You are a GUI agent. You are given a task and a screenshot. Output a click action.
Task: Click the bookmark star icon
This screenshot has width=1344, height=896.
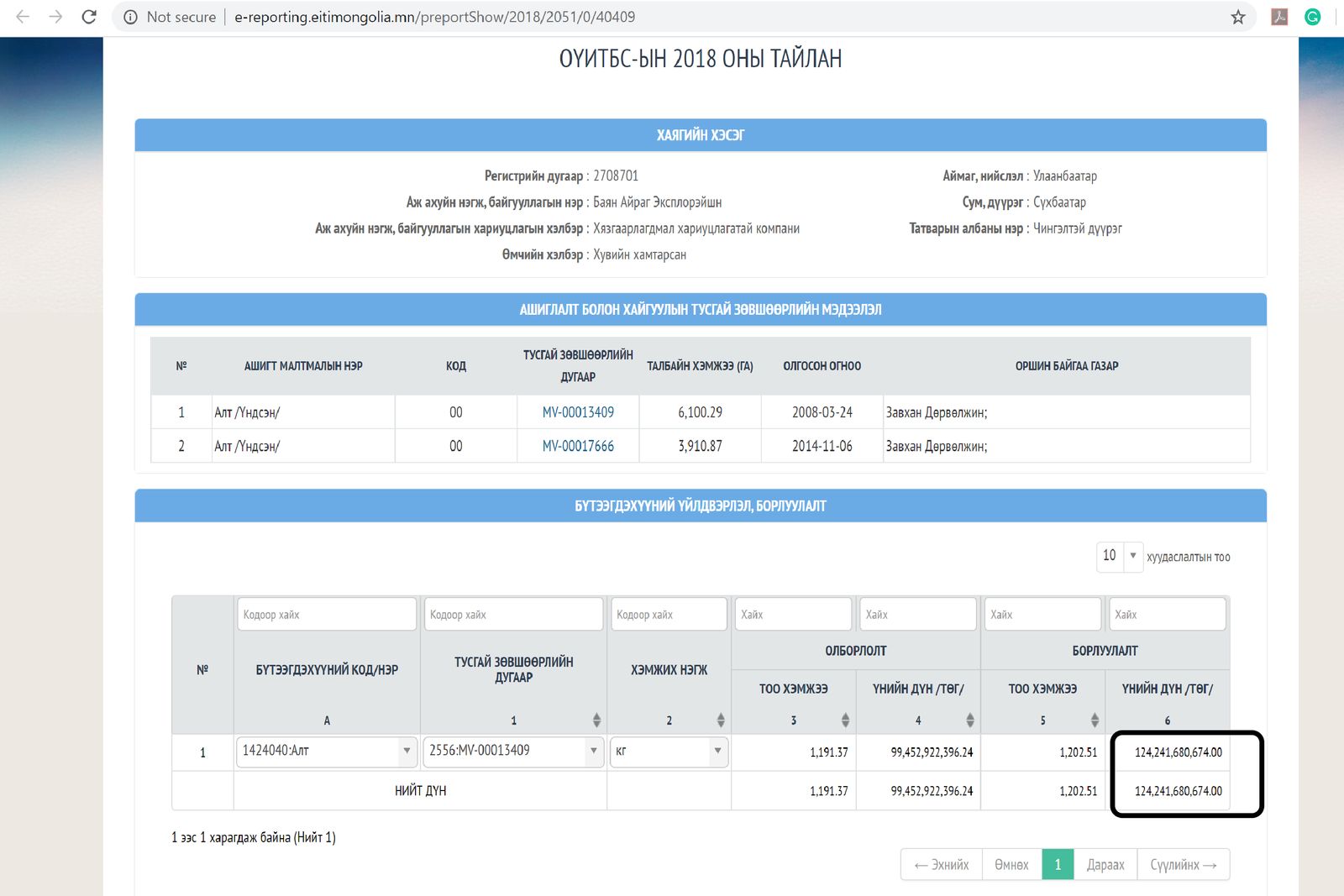tap(1237, 17)
